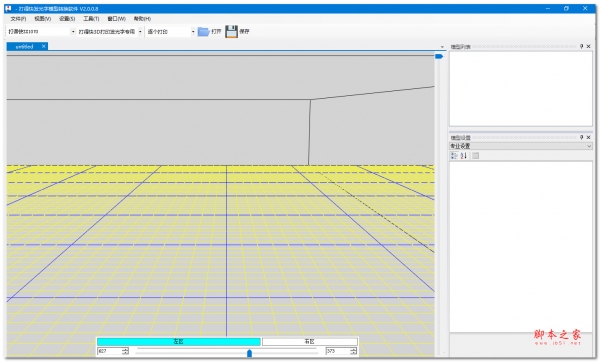Screen dimensions: 600x362
Task: Click the property pages icon beside sort icon
Action: 475,156
